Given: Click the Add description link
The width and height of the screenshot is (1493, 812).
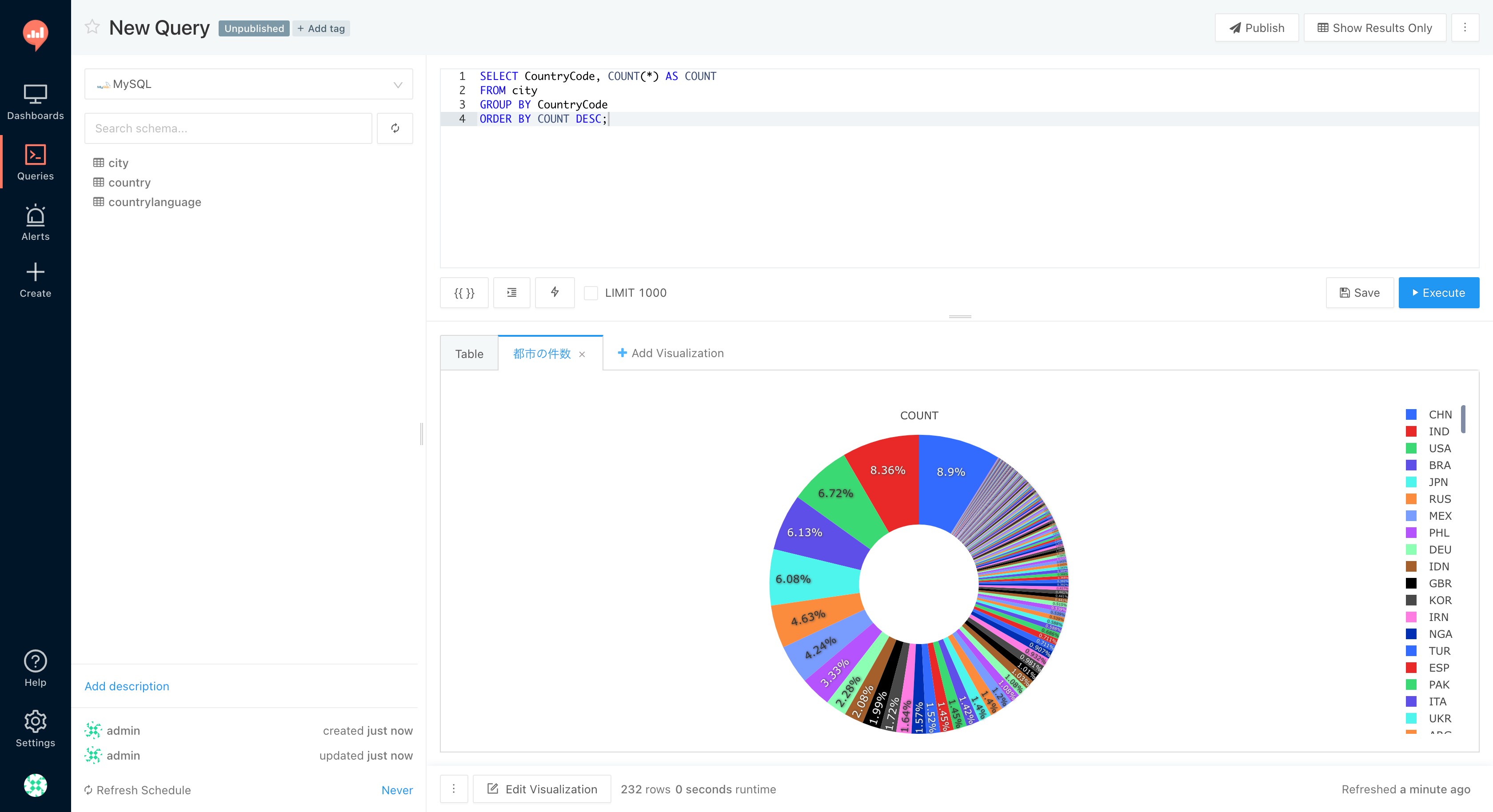Looking at the screenshot, I should (x=127, y=686).
